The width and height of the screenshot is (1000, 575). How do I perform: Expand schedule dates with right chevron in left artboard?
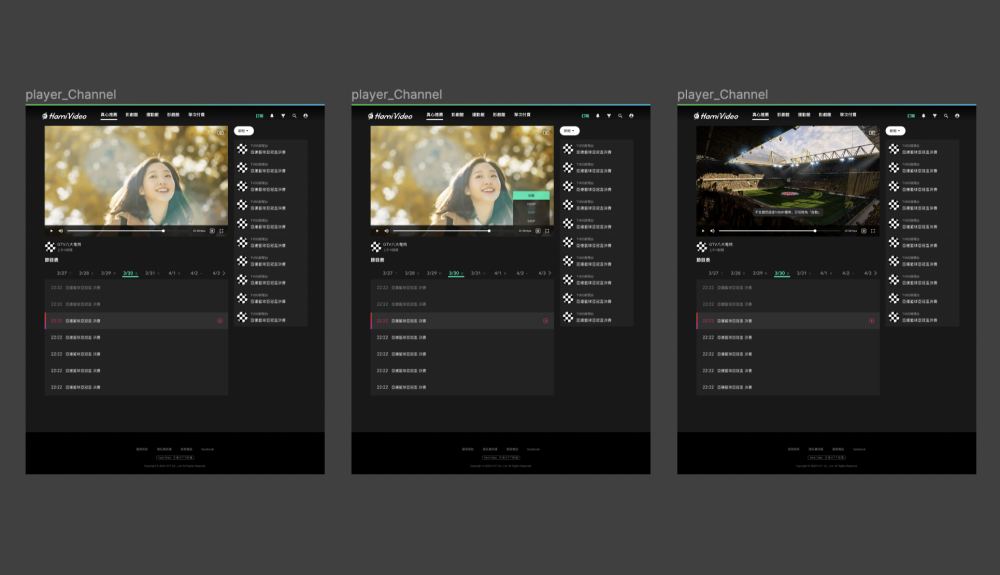(x=224, y=273)
